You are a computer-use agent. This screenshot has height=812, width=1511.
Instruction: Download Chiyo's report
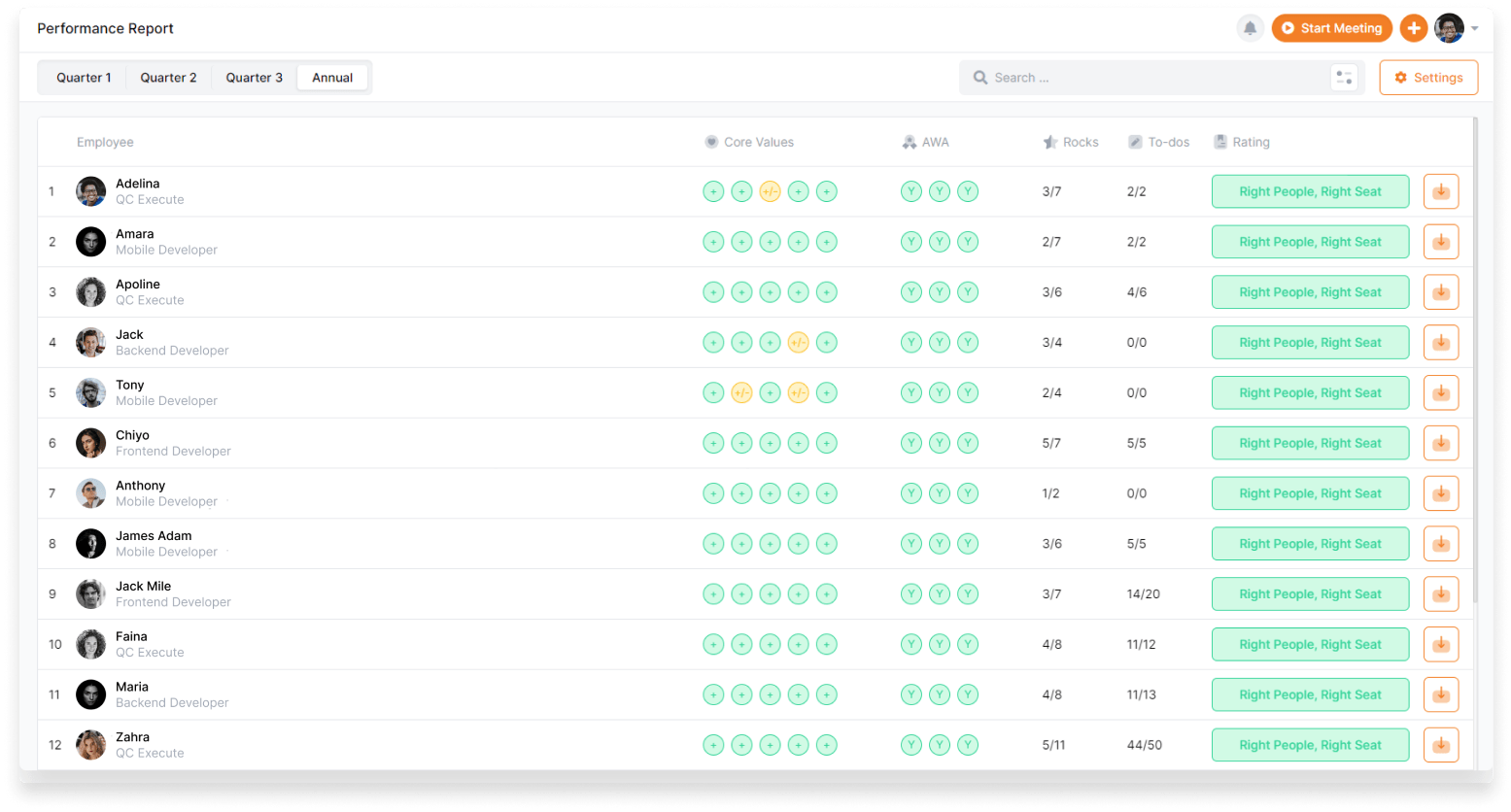point(1441,443)
